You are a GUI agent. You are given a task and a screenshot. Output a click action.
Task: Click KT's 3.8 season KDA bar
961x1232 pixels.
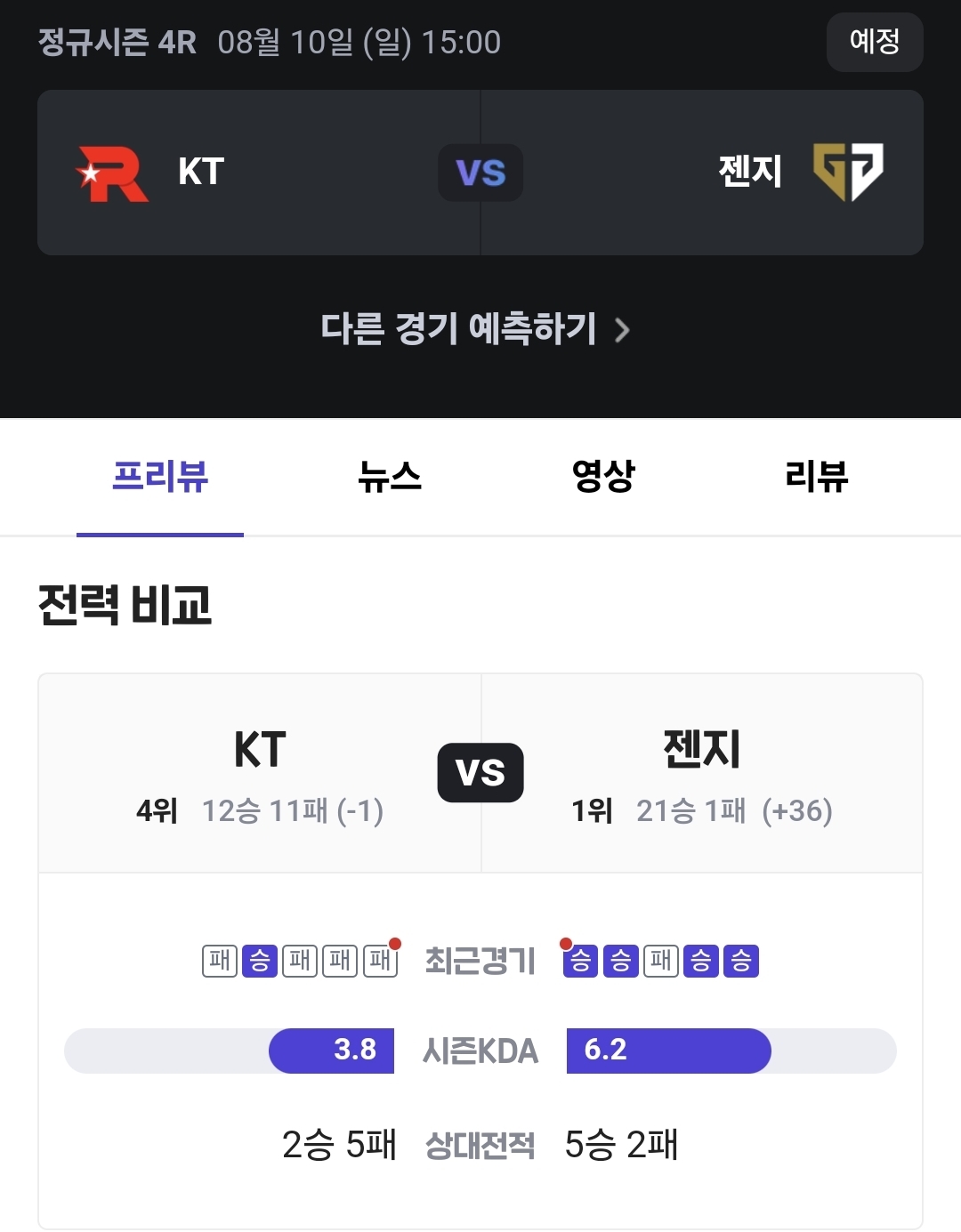click(331, 1051)
